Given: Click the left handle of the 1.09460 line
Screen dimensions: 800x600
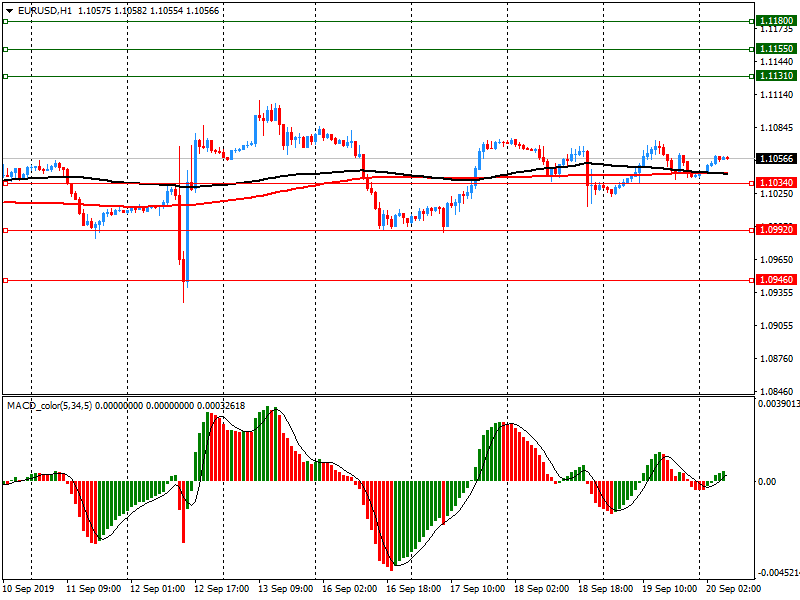Looking at the screenshot, I should pyautogui.click(x=6, y=280).
